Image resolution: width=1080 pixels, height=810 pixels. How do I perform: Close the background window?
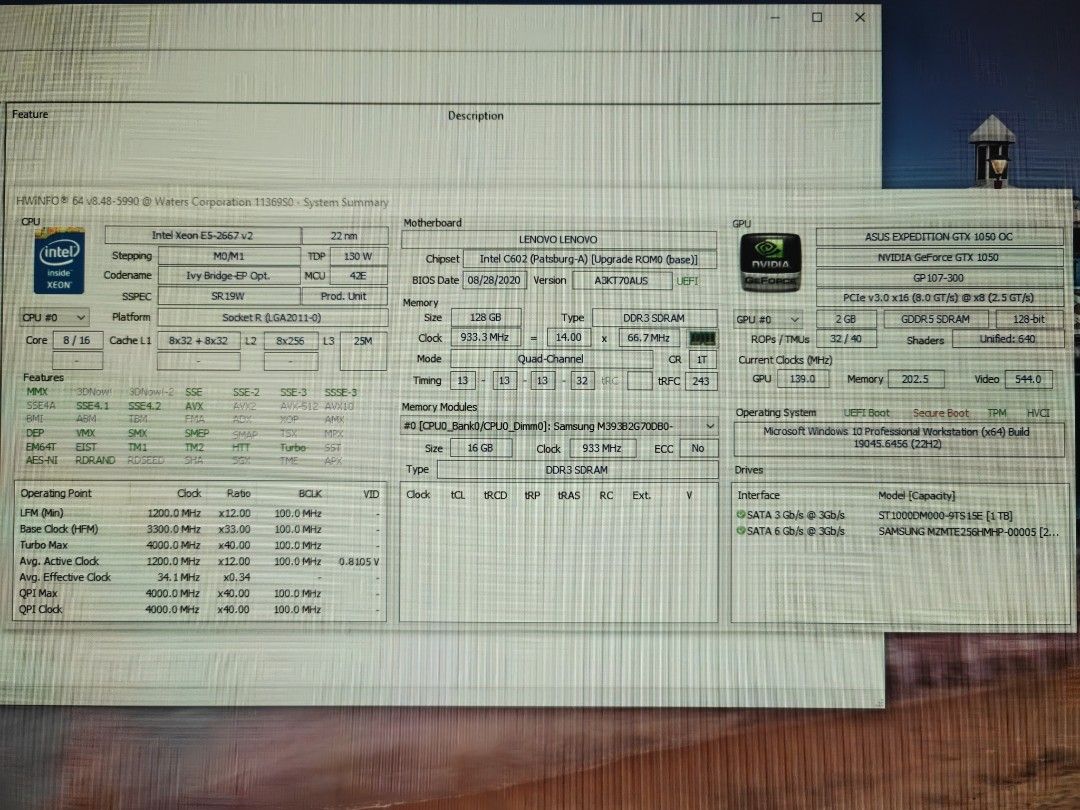(860, 17)
